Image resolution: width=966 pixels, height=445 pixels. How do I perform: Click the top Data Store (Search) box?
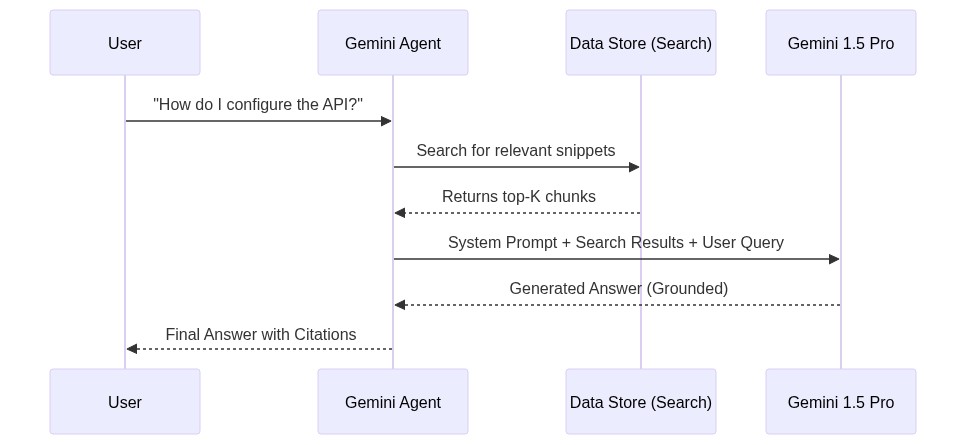click(x=641, y=43)
